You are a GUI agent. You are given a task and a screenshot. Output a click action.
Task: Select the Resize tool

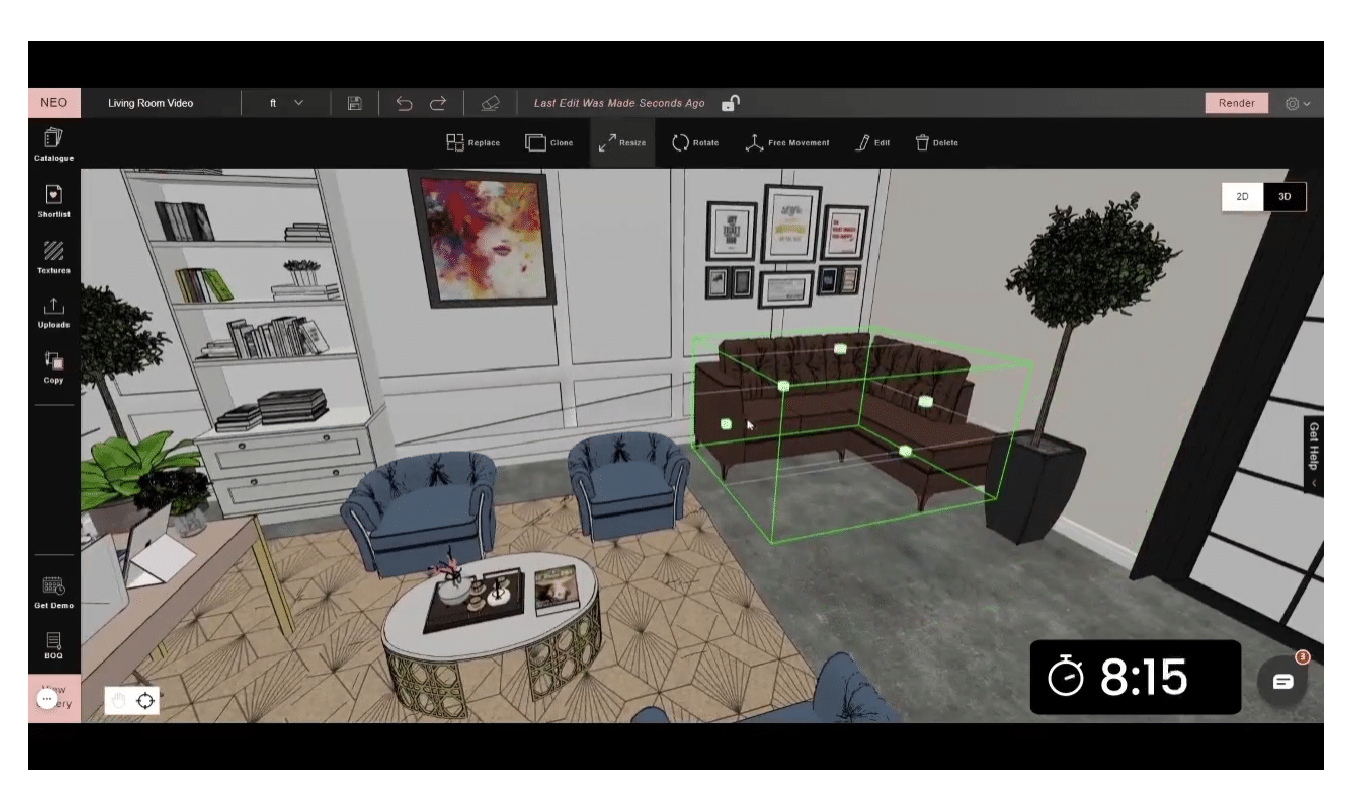(x=622, y=142)
